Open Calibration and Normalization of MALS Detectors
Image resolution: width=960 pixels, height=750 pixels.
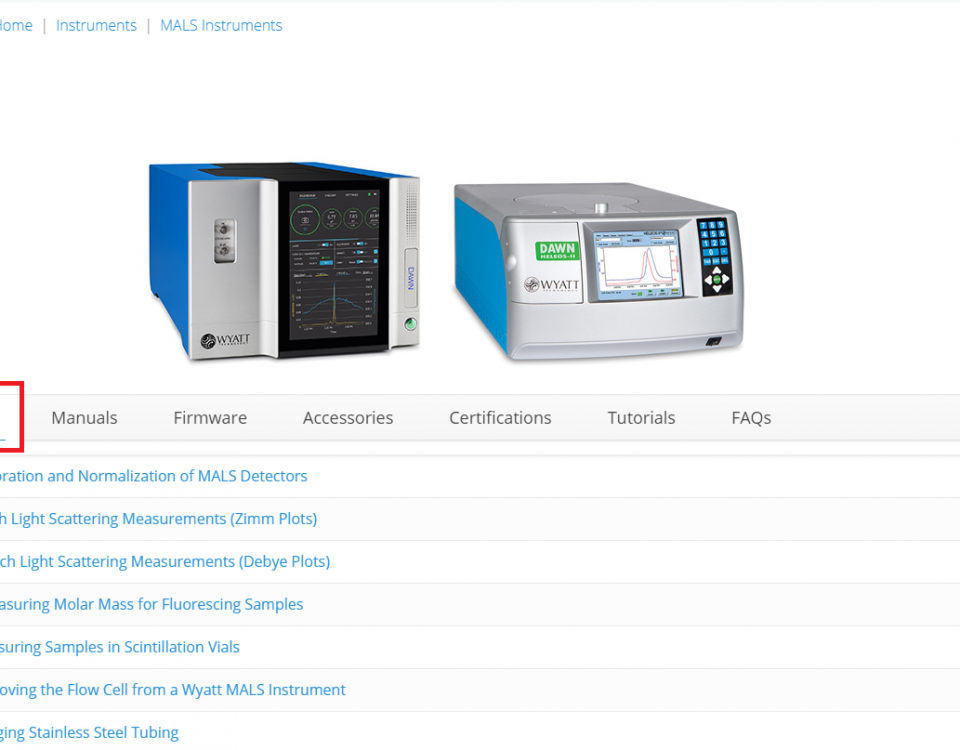click(152, 476)
